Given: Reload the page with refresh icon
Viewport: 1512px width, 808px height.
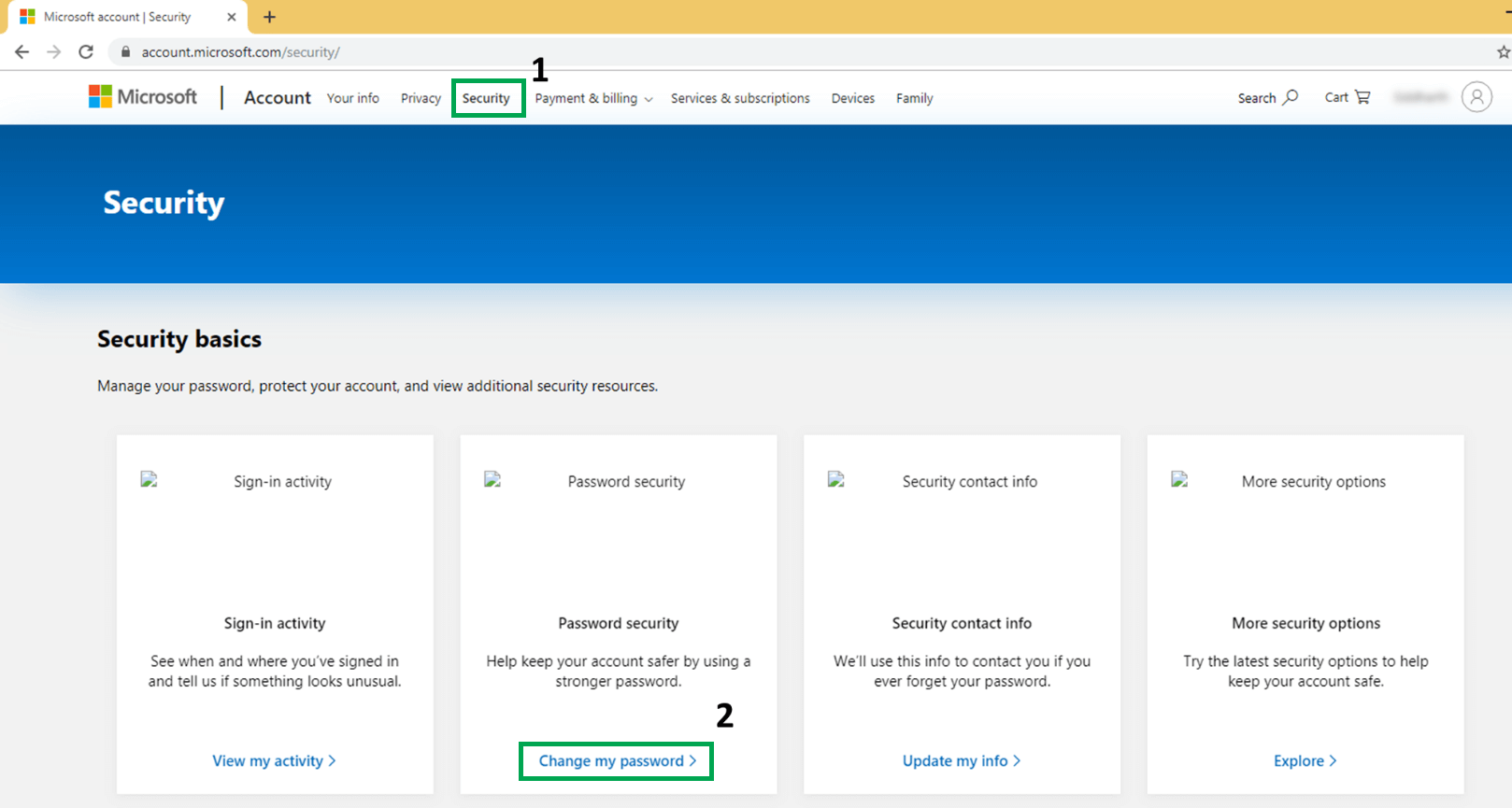Looking at the screenshot, I should coord(86,52).
